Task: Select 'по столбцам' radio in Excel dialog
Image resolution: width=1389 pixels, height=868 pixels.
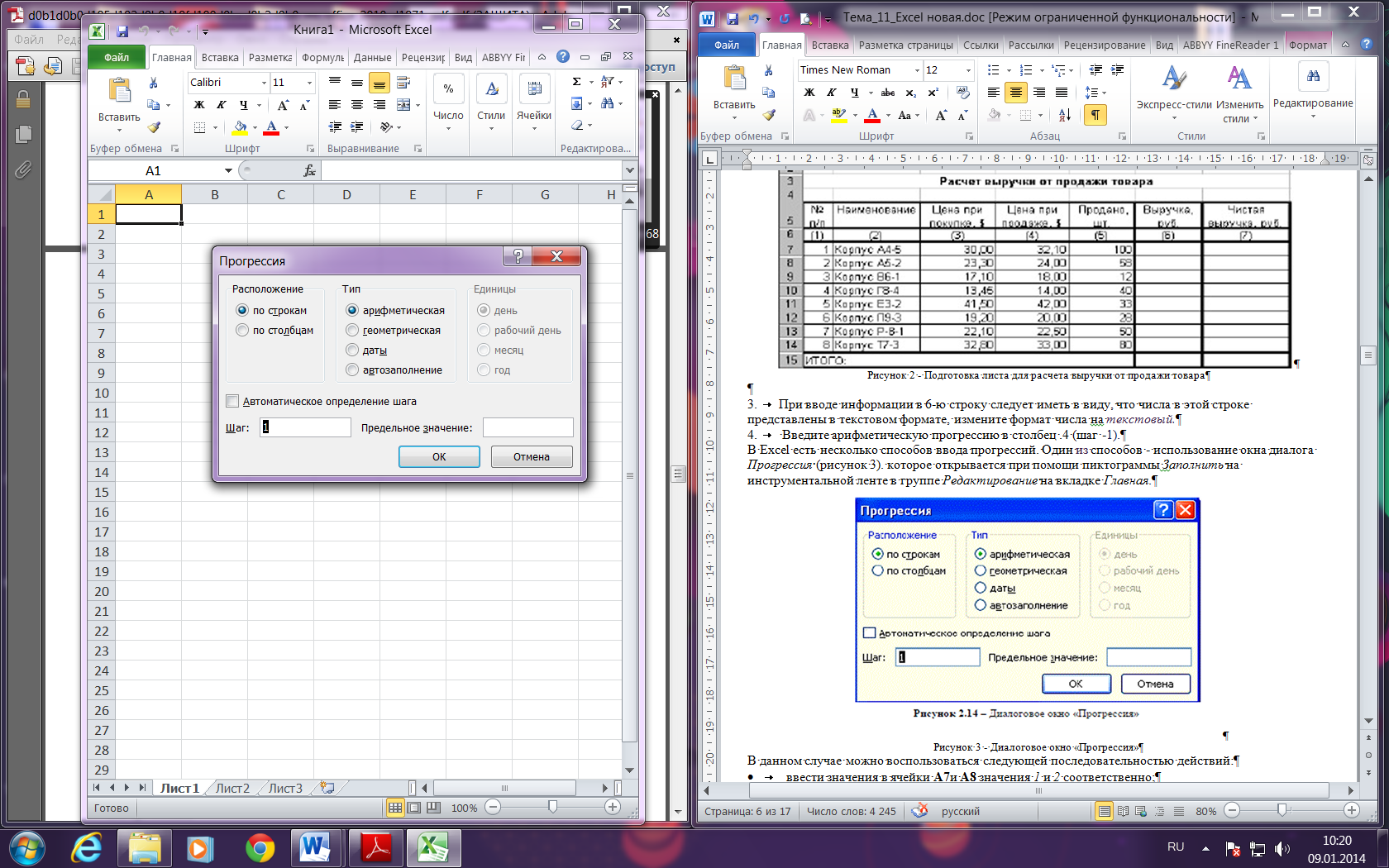Action: pos(242,330)
